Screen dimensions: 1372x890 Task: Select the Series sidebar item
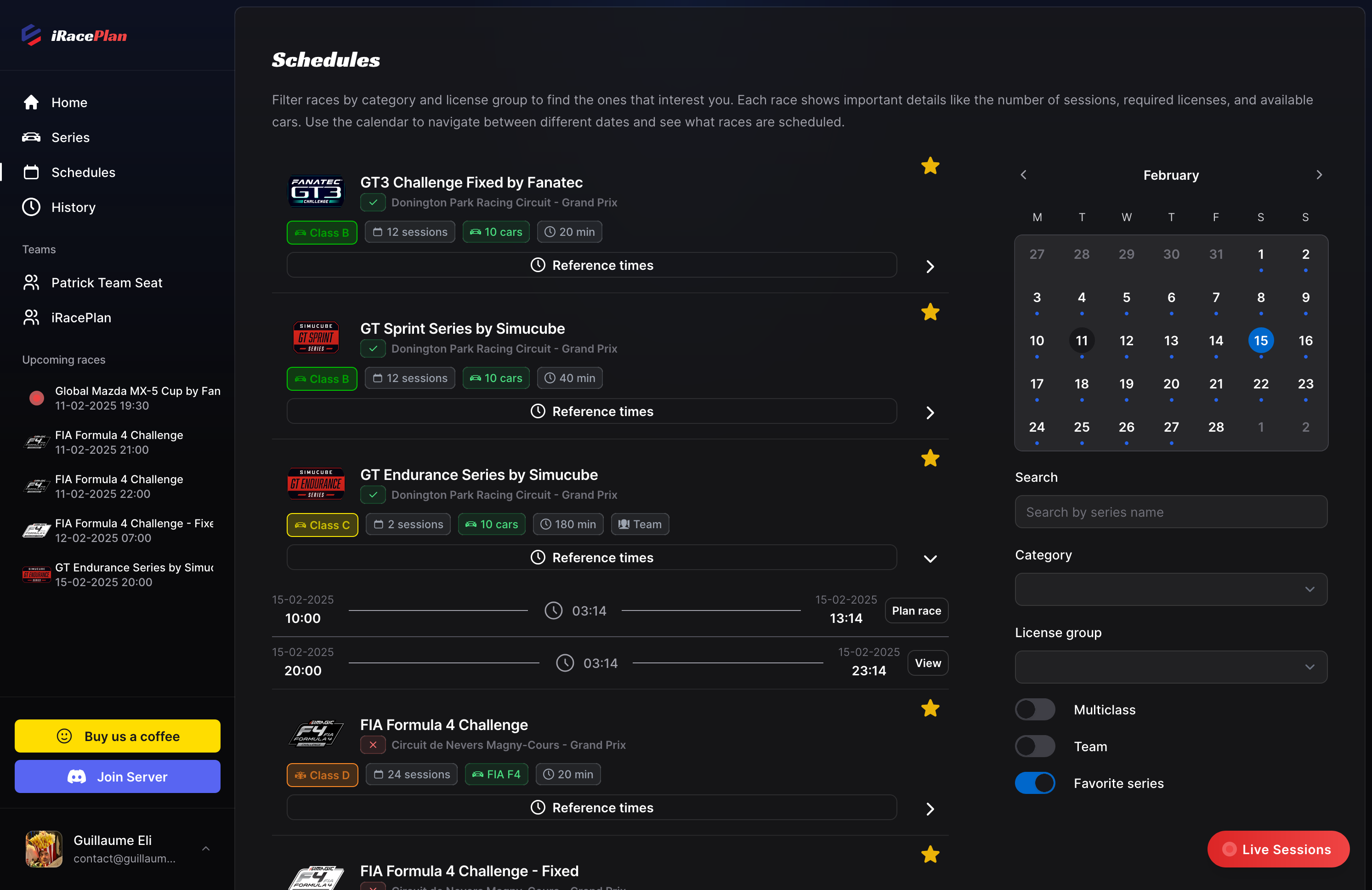pyautogui.click(x=70, y=137)
